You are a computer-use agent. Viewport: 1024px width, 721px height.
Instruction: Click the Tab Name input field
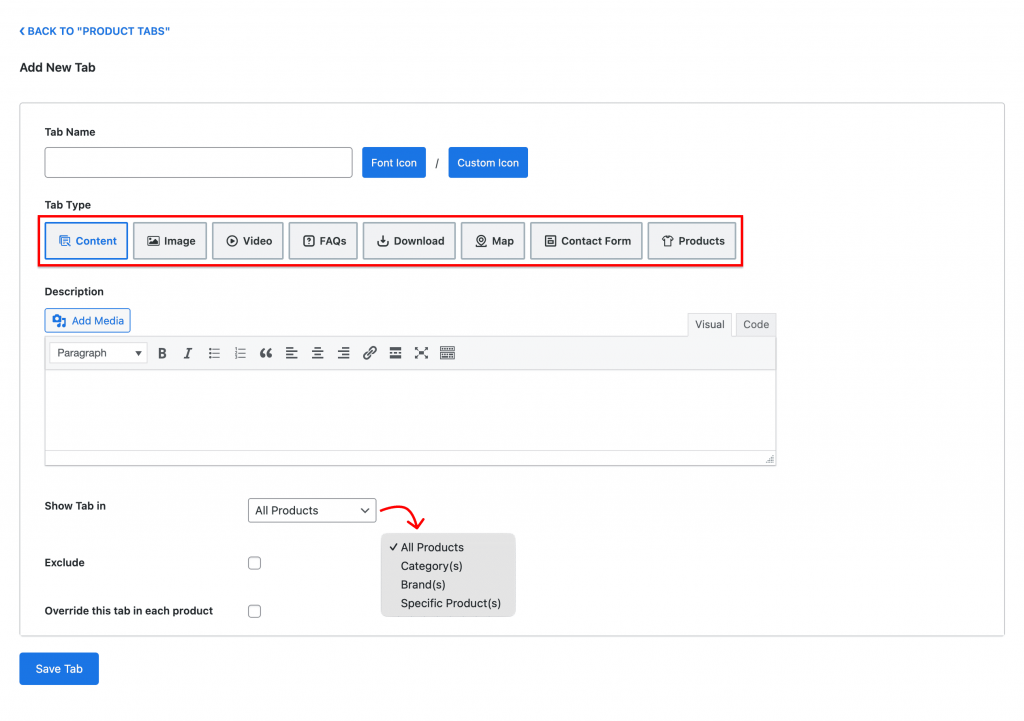pyautogui.click(x=198, y=163)
